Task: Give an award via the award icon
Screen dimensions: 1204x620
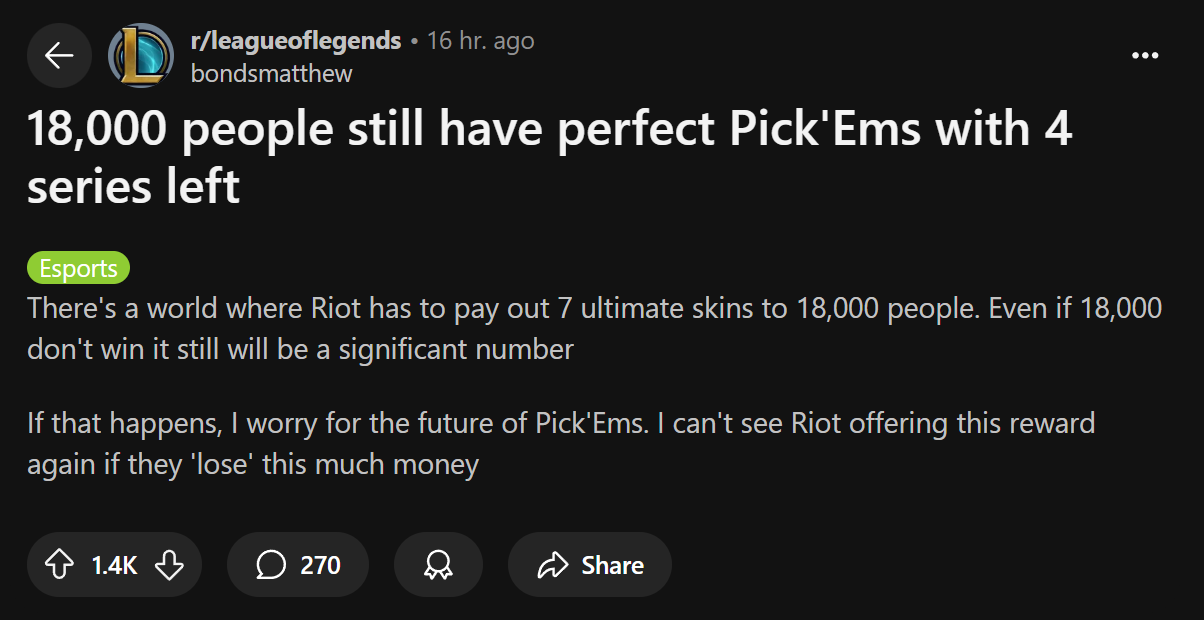Action: (438, 565)
